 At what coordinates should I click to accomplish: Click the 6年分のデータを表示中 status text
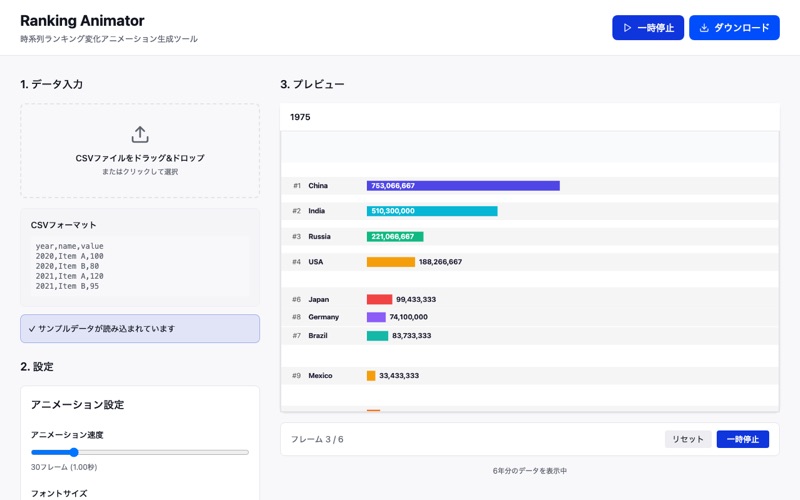click(x=530, y=470)
